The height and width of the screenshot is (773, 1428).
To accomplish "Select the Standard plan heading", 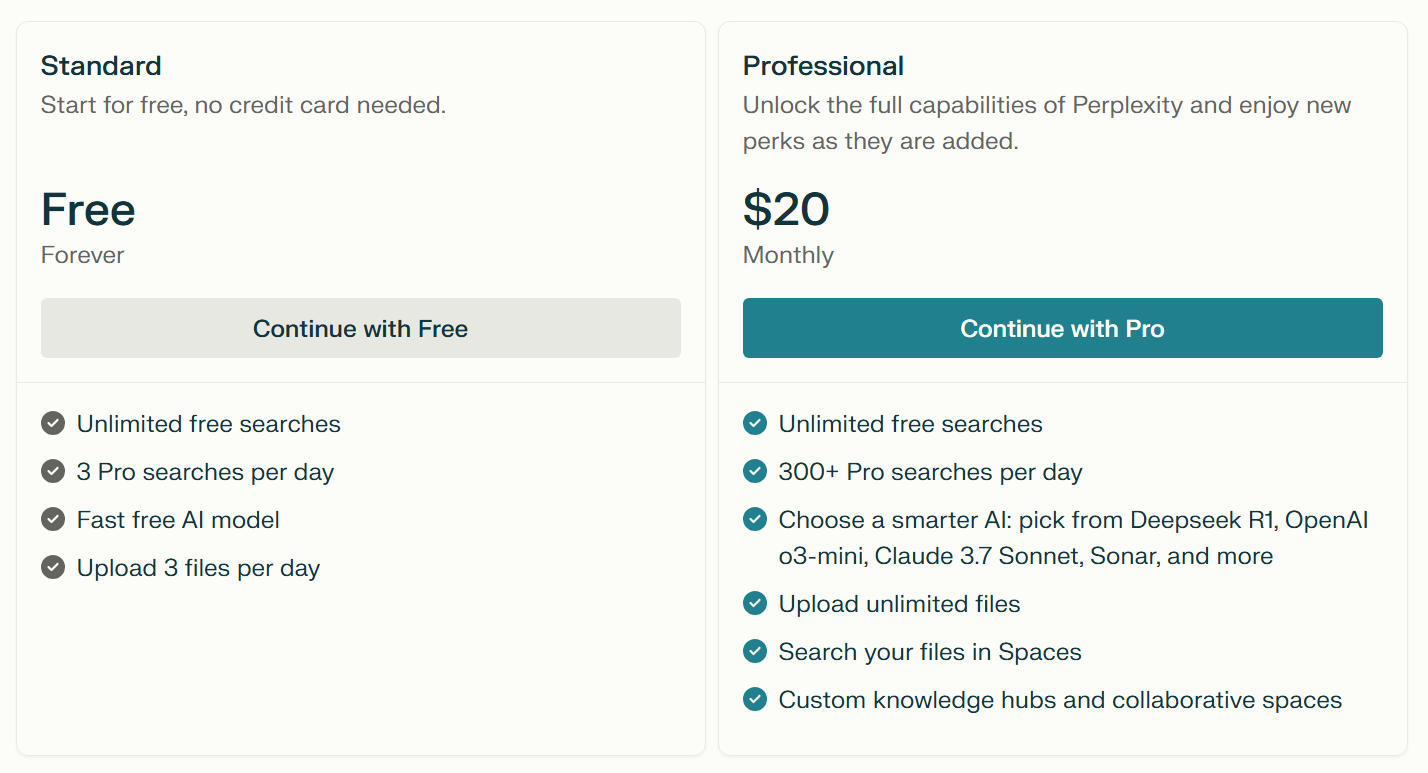I will click(101, 65).
